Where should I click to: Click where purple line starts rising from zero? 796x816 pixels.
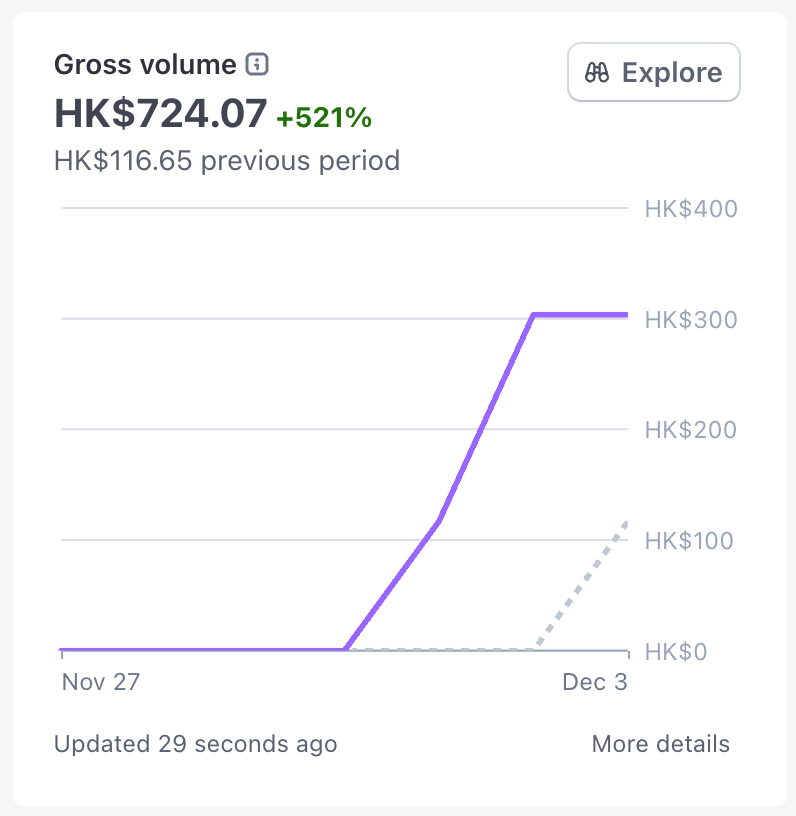(345, 650)
